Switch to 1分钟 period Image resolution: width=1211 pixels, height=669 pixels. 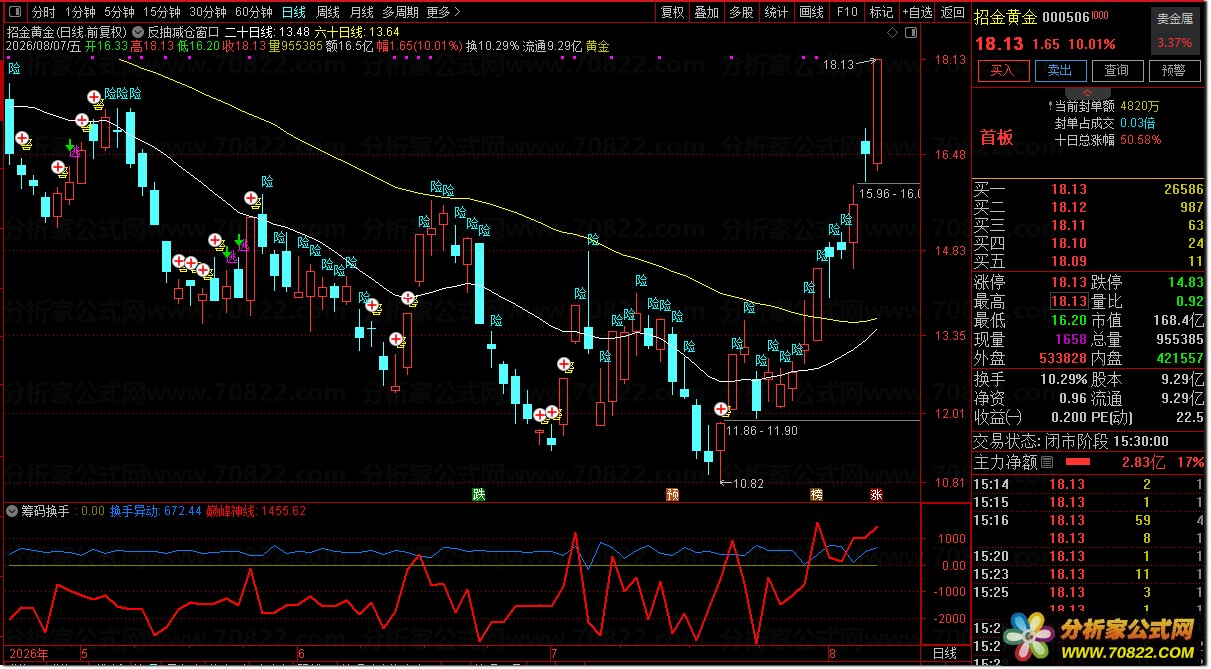click(x=80, y=13)
